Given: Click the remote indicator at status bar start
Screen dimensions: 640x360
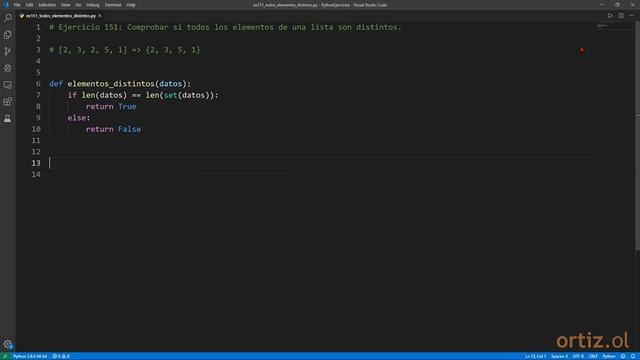Looking at the screenshot, I should [x=5, y=356].
